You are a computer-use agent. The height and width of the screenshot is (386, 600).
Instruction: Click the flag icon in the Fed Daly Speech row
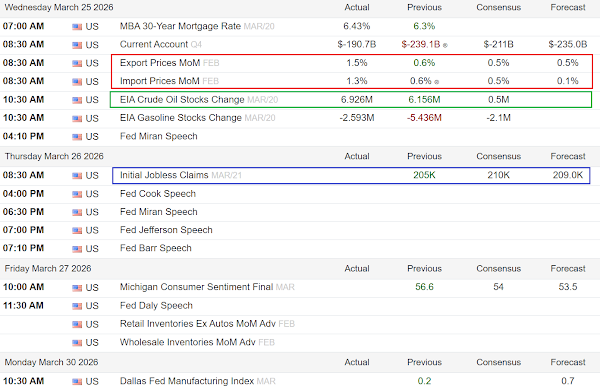tap(77, 306)
